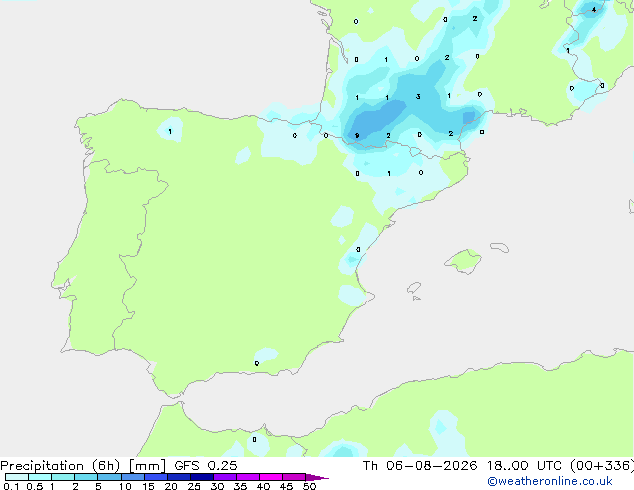
Task: Click the legend label '50'
Action: tap(309, 486)
